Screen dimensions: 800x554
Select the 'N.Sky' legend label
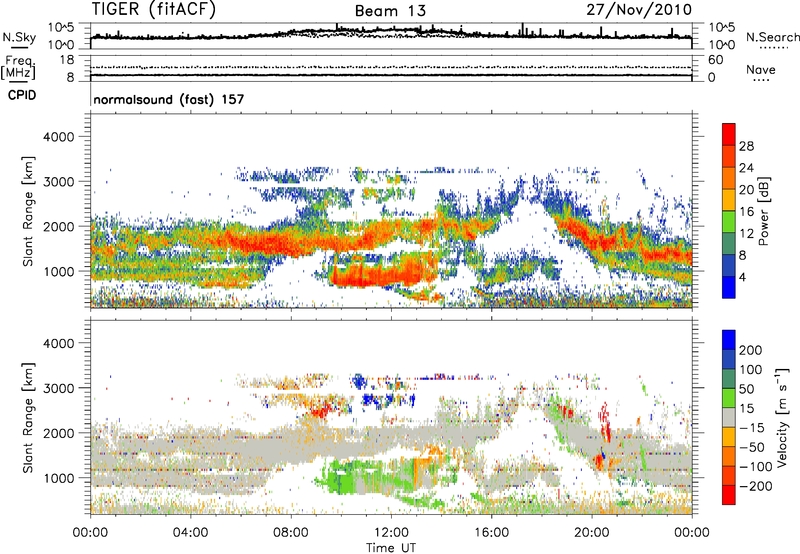[x=19, y=37]
